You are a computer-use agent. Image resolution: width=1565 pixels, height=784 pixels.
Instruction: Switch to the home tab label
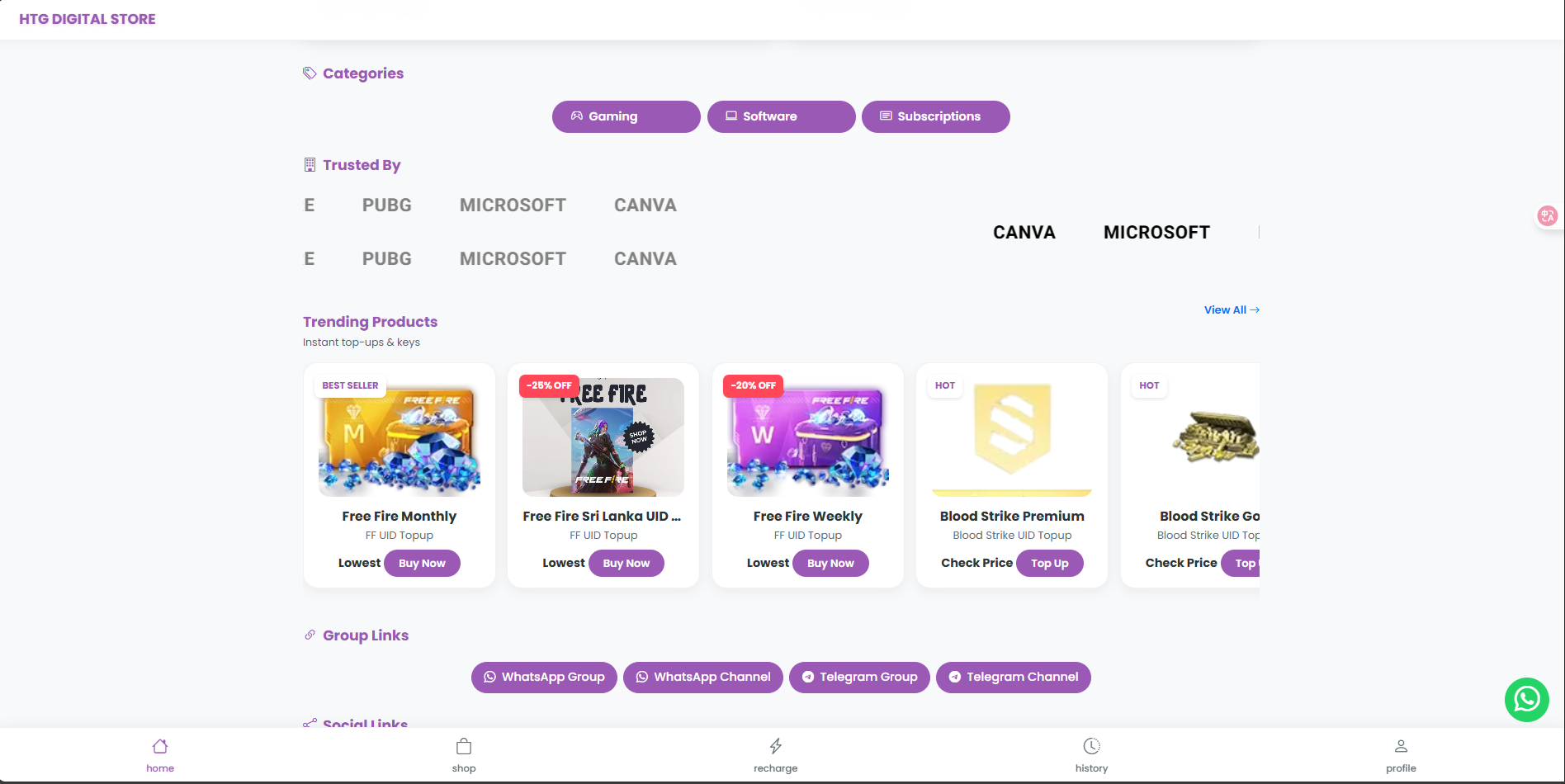160,768
